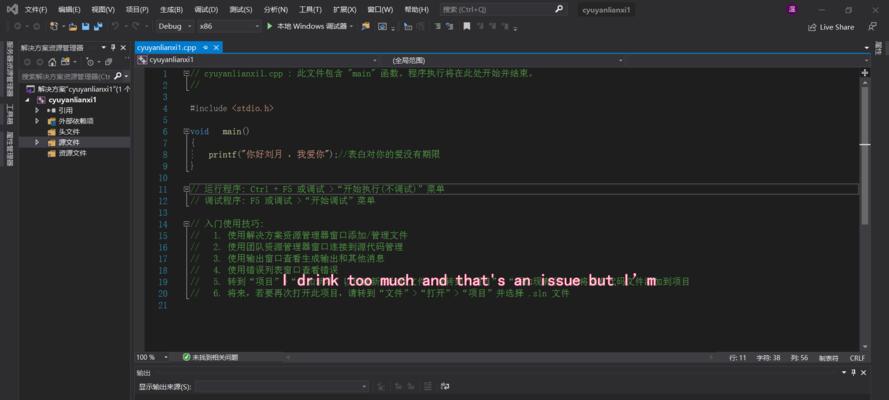
Task: Toggle auto-hide pin on Solution Explorer
Action: pos(113,48)
